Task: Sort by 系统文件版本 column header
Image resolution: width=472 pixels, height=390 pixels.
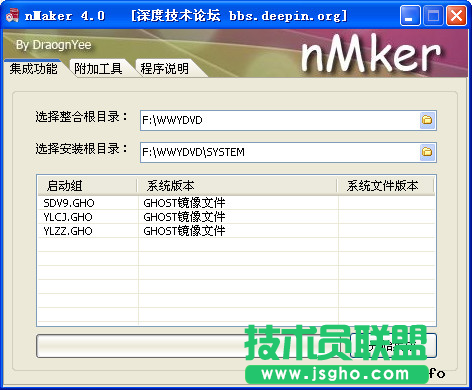Action: tap(385, 186)
